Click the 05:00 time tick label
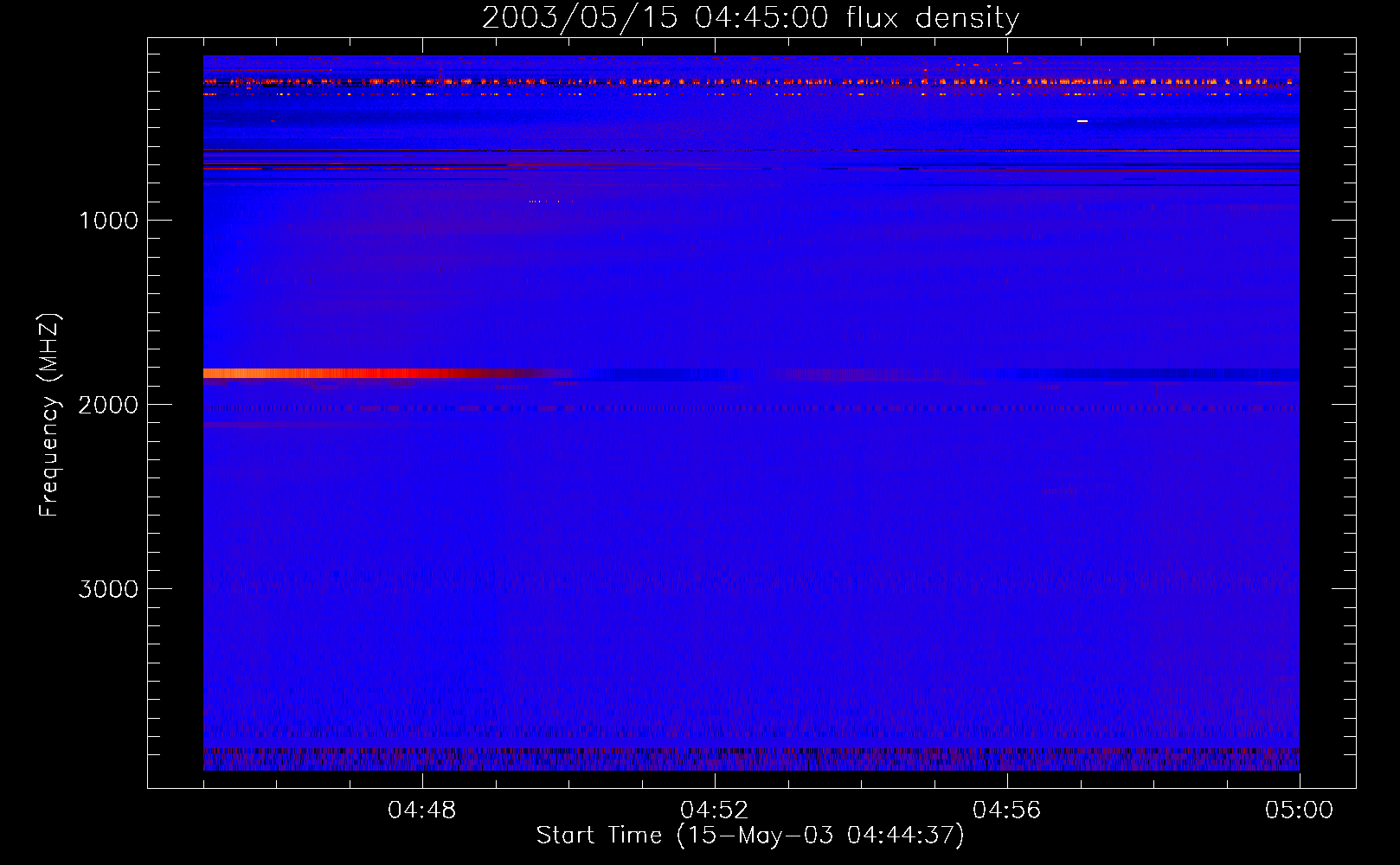 [1299, 811]
